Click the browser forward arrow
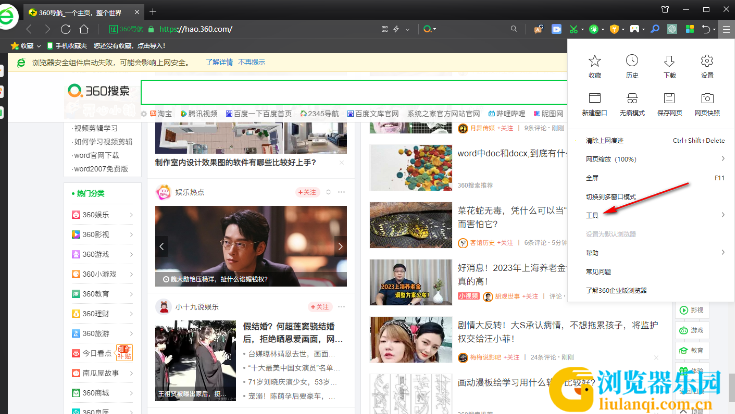The width and height of the screenshot is (735, 414). (47, 29)
